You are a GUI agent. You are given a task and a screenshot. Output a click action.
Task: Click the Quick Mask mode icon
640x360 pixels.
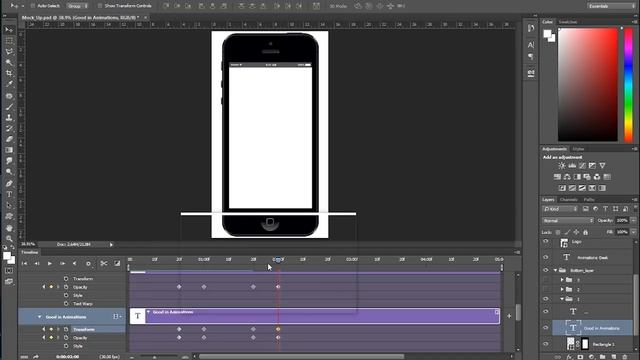(9, 271)
